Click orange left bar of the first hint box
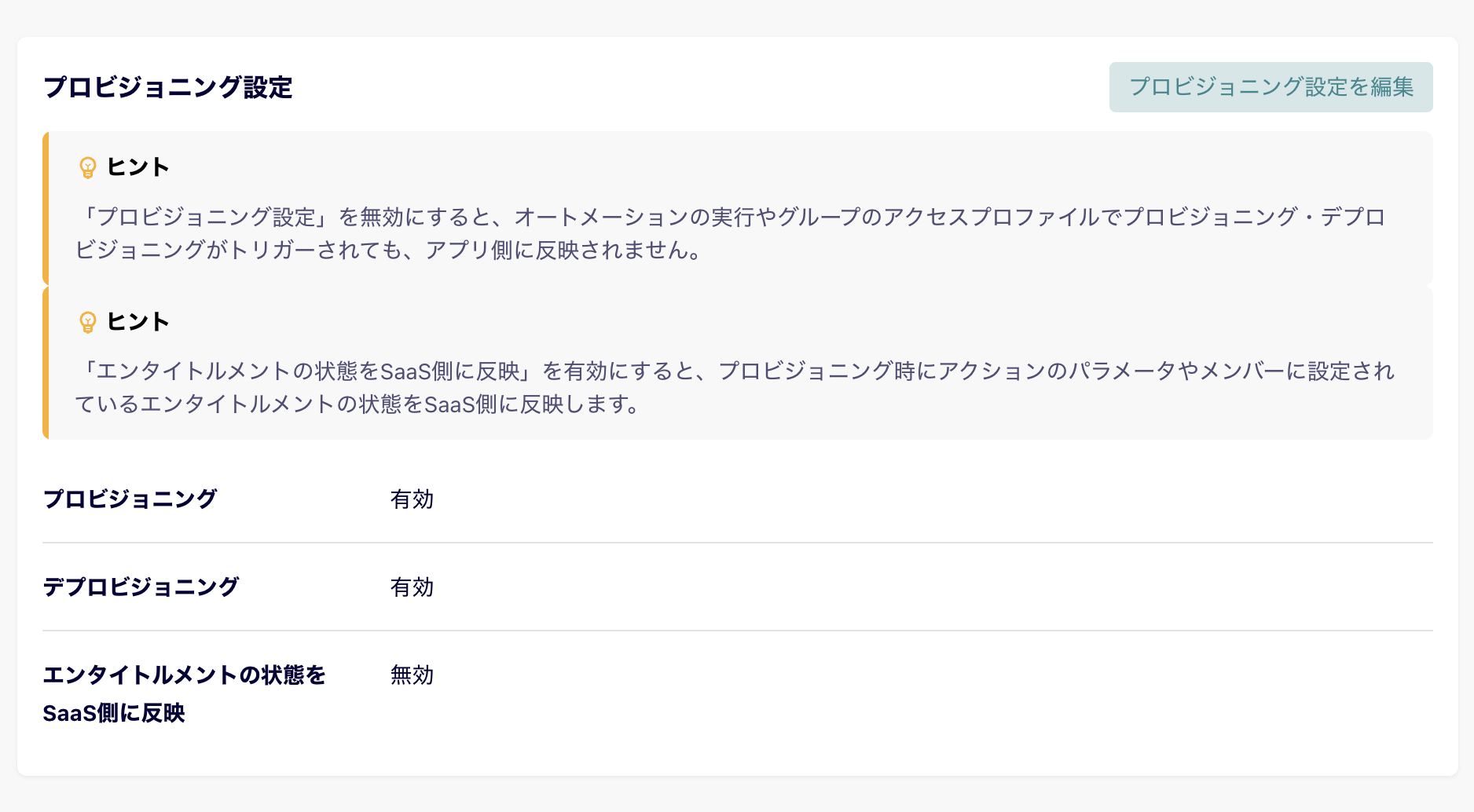Viewport: 1474px width, 812px height. (46, 208)
